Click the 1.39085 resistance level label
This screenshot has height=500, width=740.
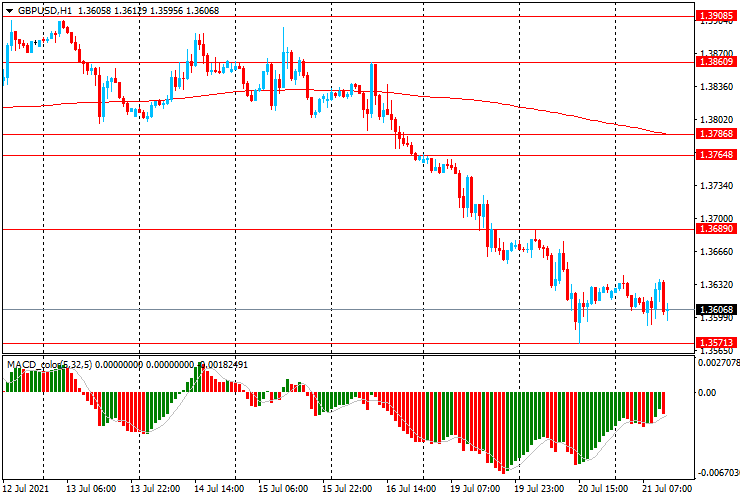(x=716, y=16)
